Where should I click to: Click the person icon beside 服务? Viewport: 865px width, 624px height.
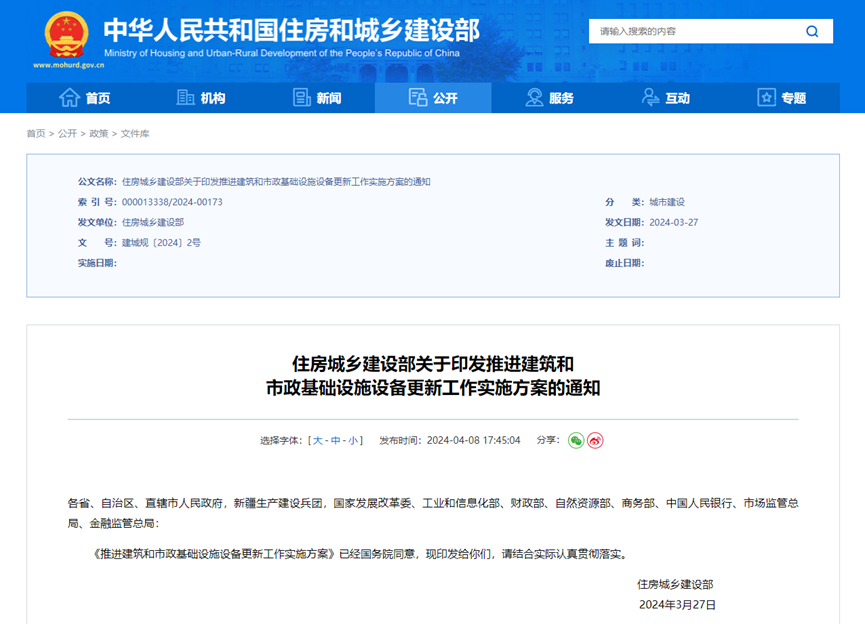coord(534,98)
